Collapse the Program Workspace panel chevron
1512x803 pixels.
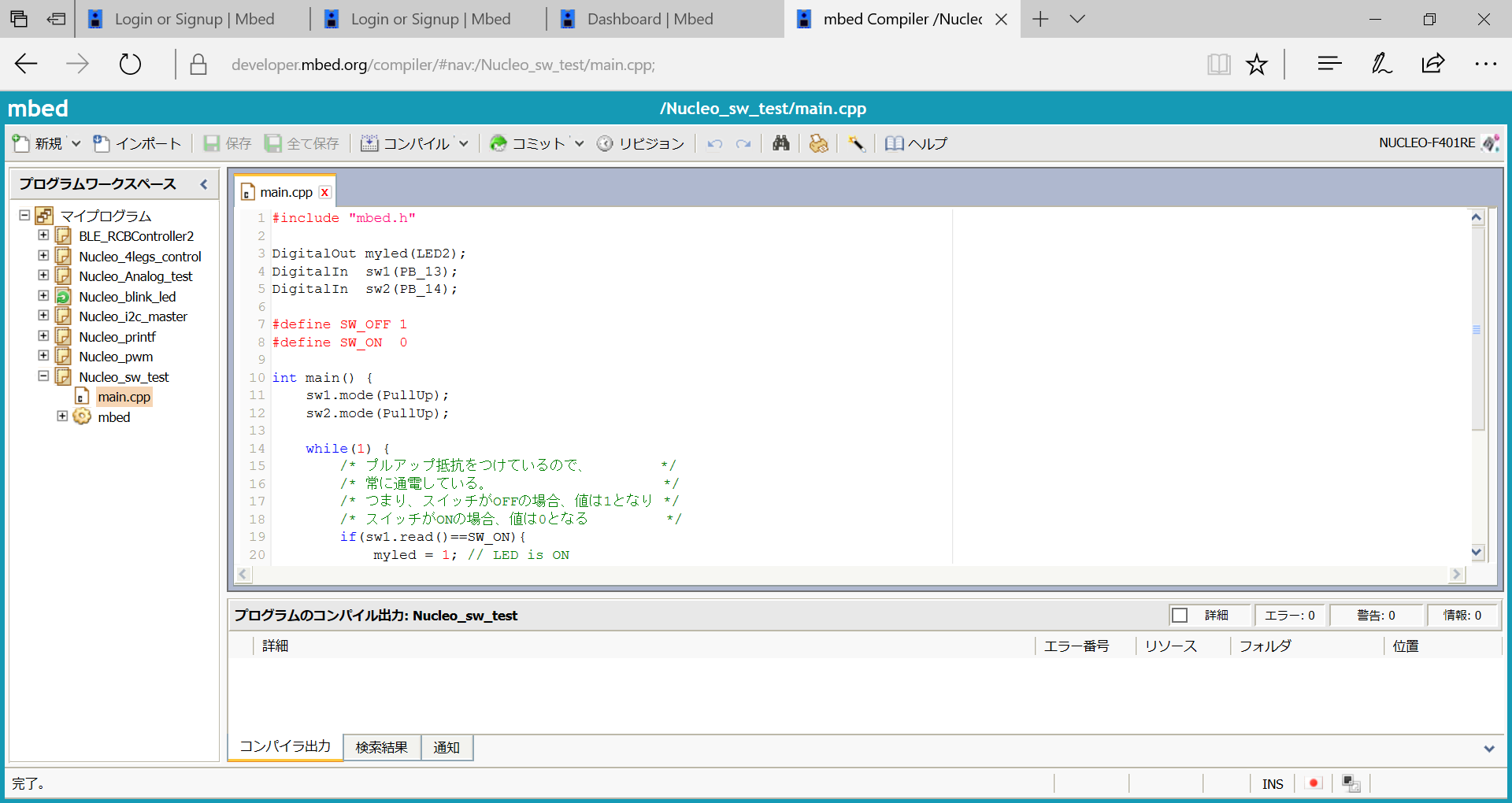coord(204,184)
